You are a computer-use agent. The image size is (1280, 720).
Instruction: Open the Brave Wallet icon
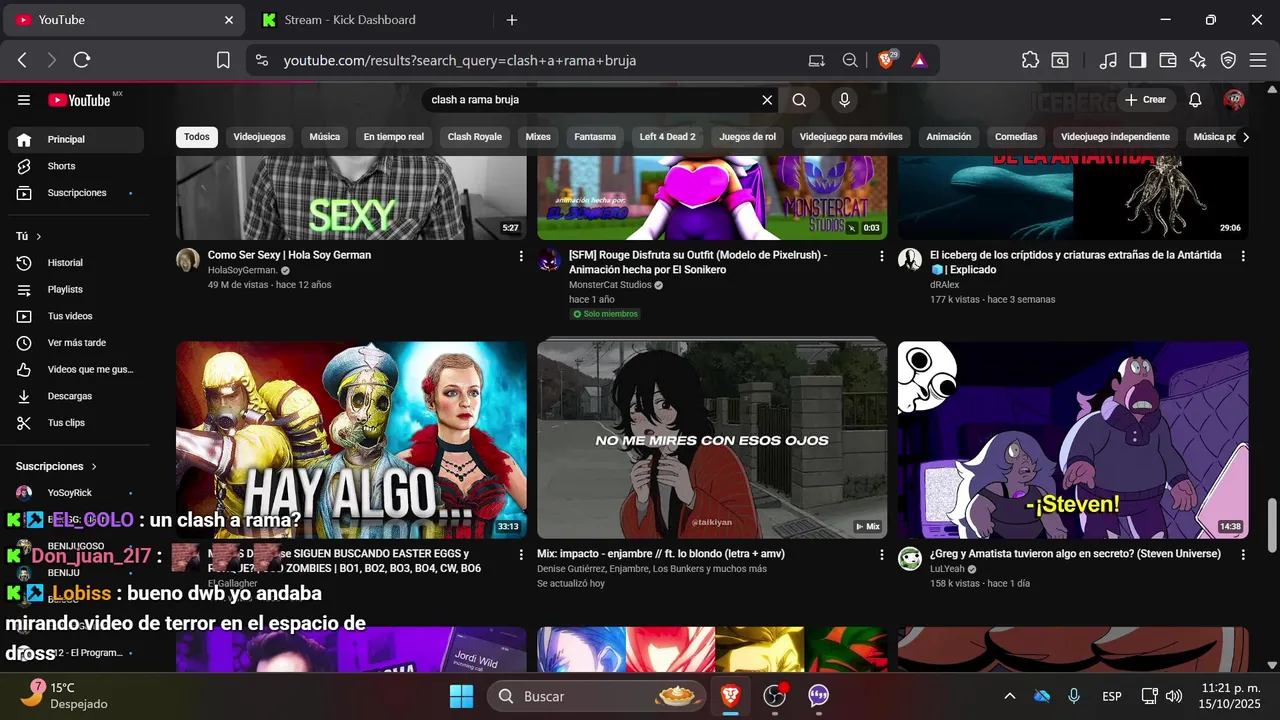click(1167, 60)
